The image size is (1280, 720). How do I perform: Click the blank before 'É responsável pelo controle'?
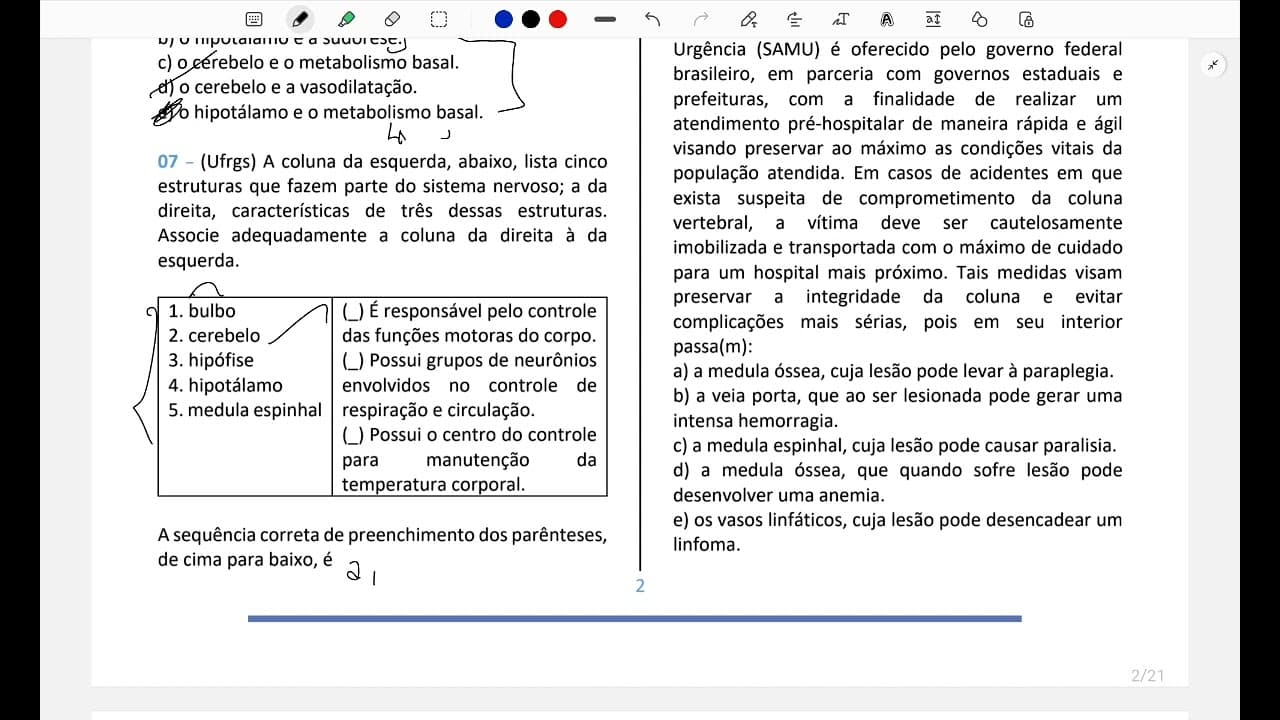coord(353,311)
